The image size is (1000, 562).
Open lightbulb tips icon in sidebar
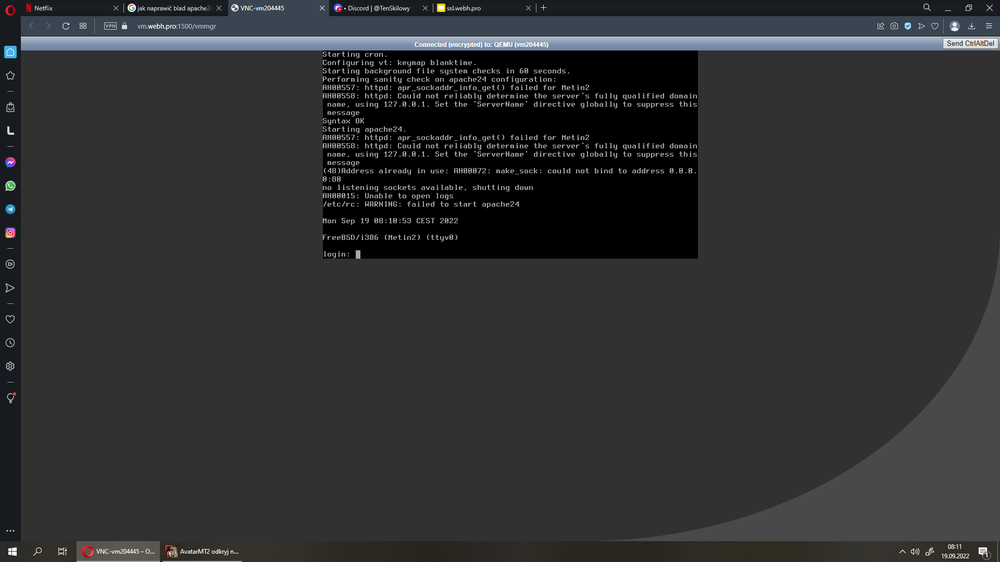(x=10, y=398)
